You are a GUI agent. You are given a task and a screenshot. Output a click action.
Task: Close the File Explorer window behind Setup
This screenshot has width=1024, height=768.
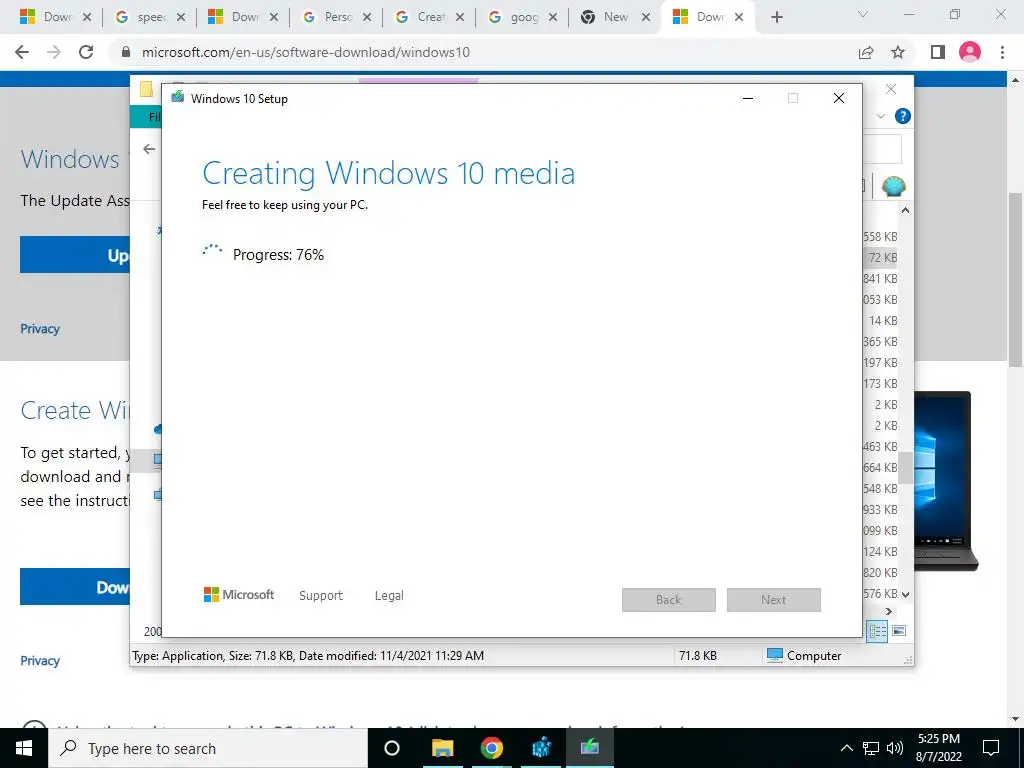click(891, 89)
